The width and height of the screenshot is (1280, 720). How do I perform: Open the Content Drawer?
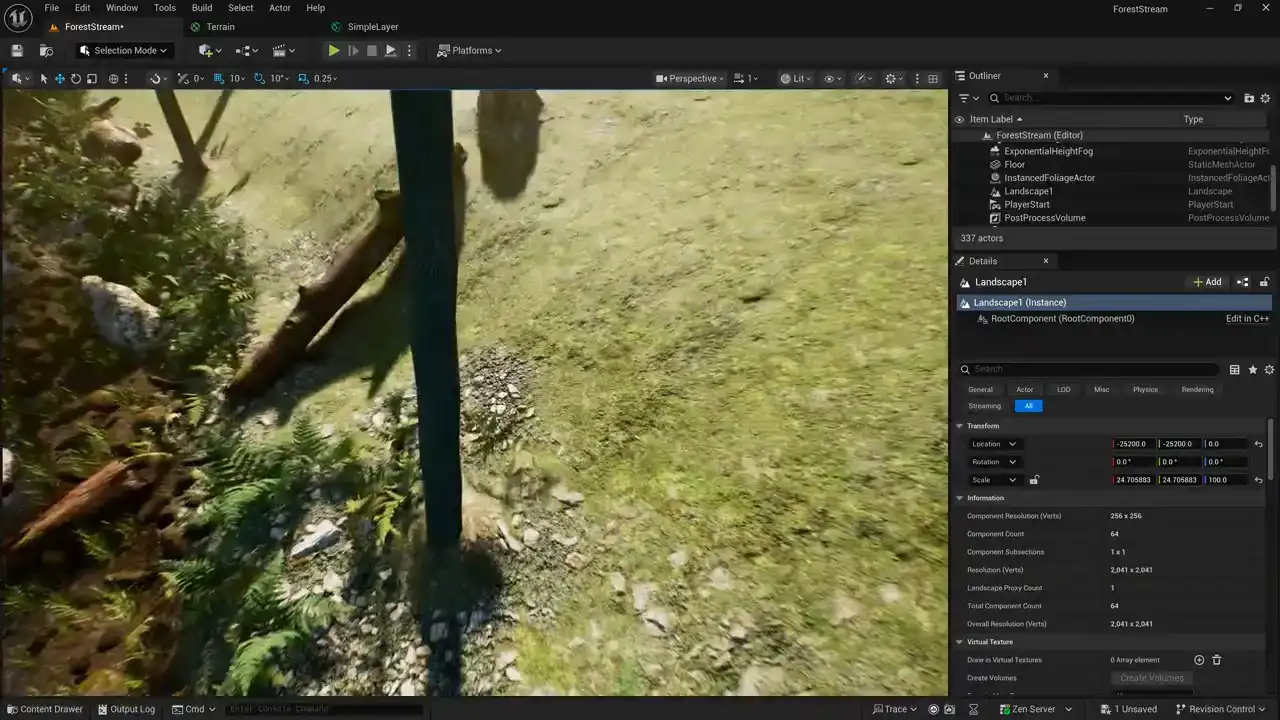45,709
